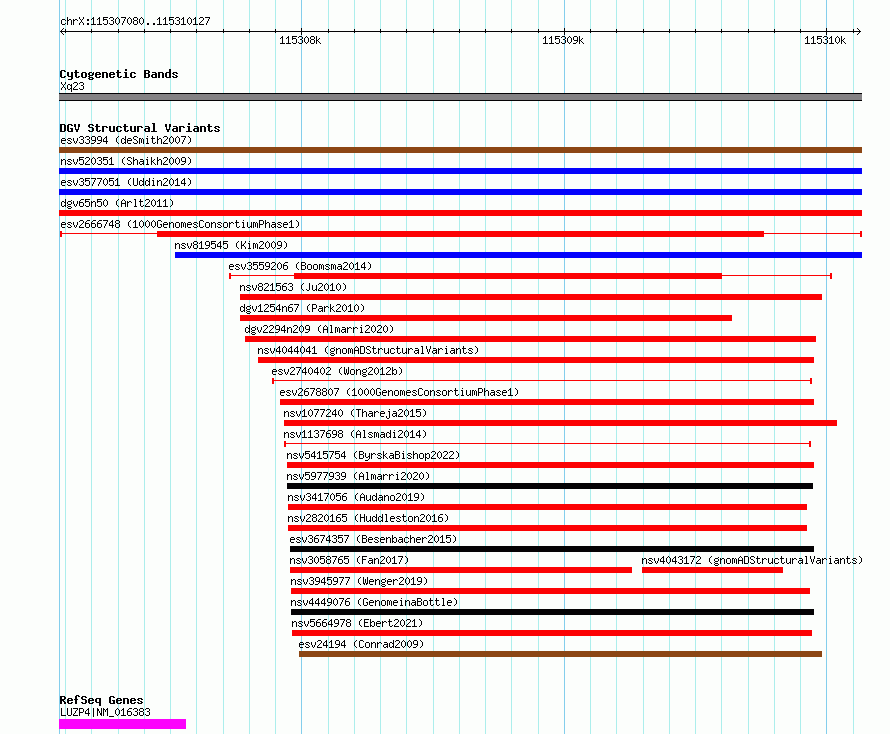This screenshot has height=734, width=890.
Task: Click the esv24194 (Conrad2009) label
Action: coord(362,644)
